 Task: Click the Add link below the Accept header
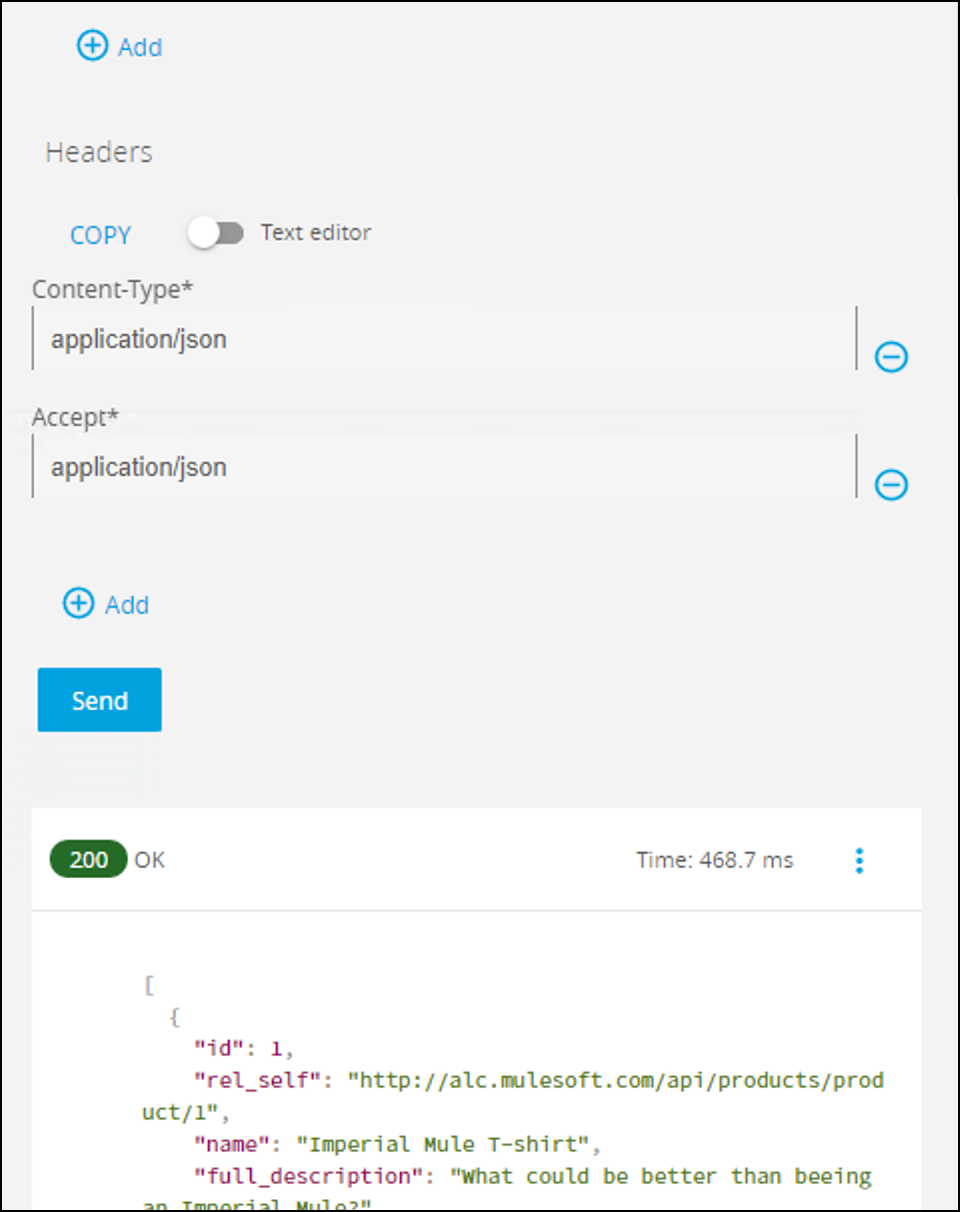click(127, 604)
